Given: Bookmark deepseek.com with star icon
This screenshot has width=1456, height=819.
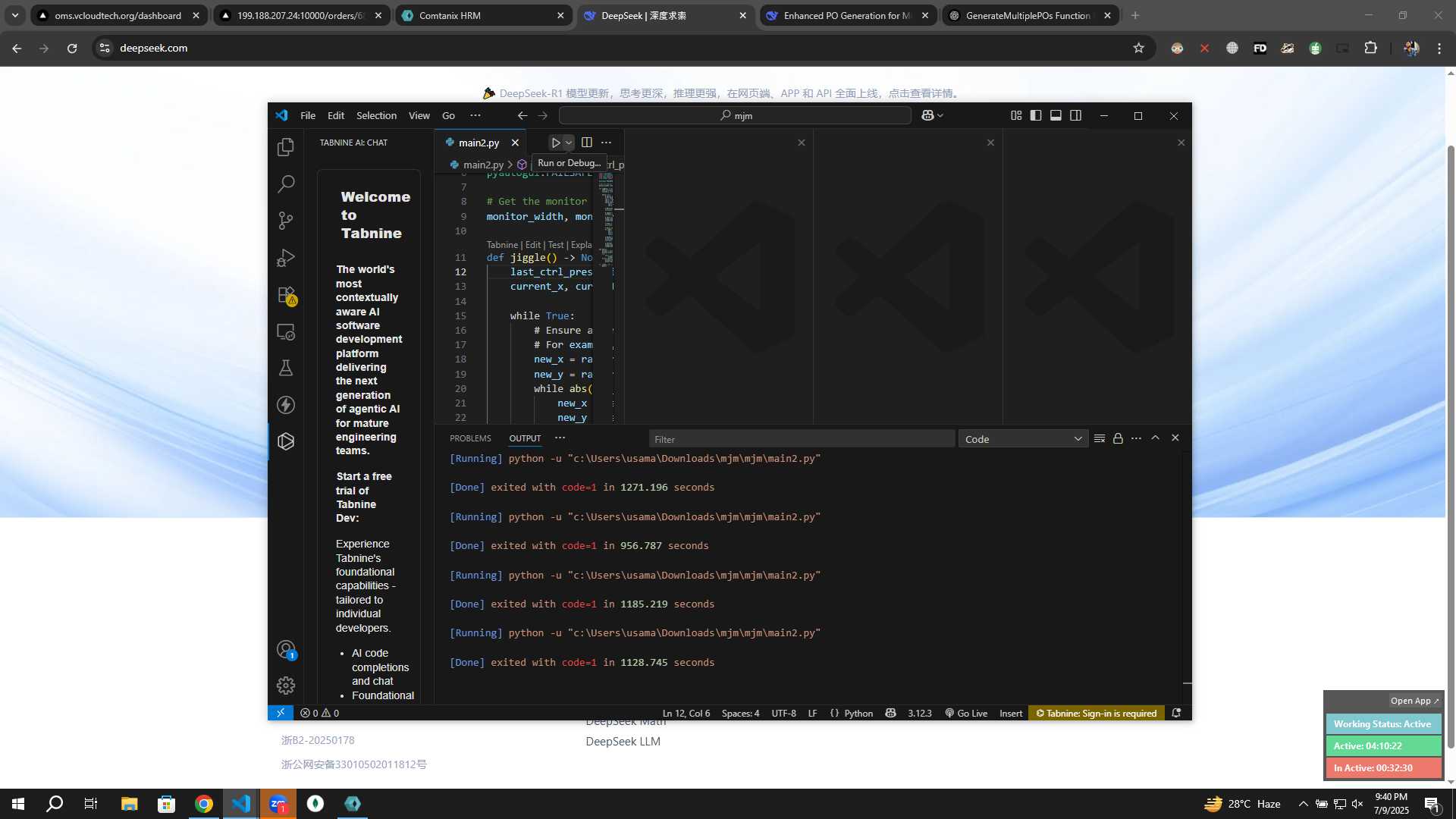Looking at the screenshot, I should click(1138, 48).
